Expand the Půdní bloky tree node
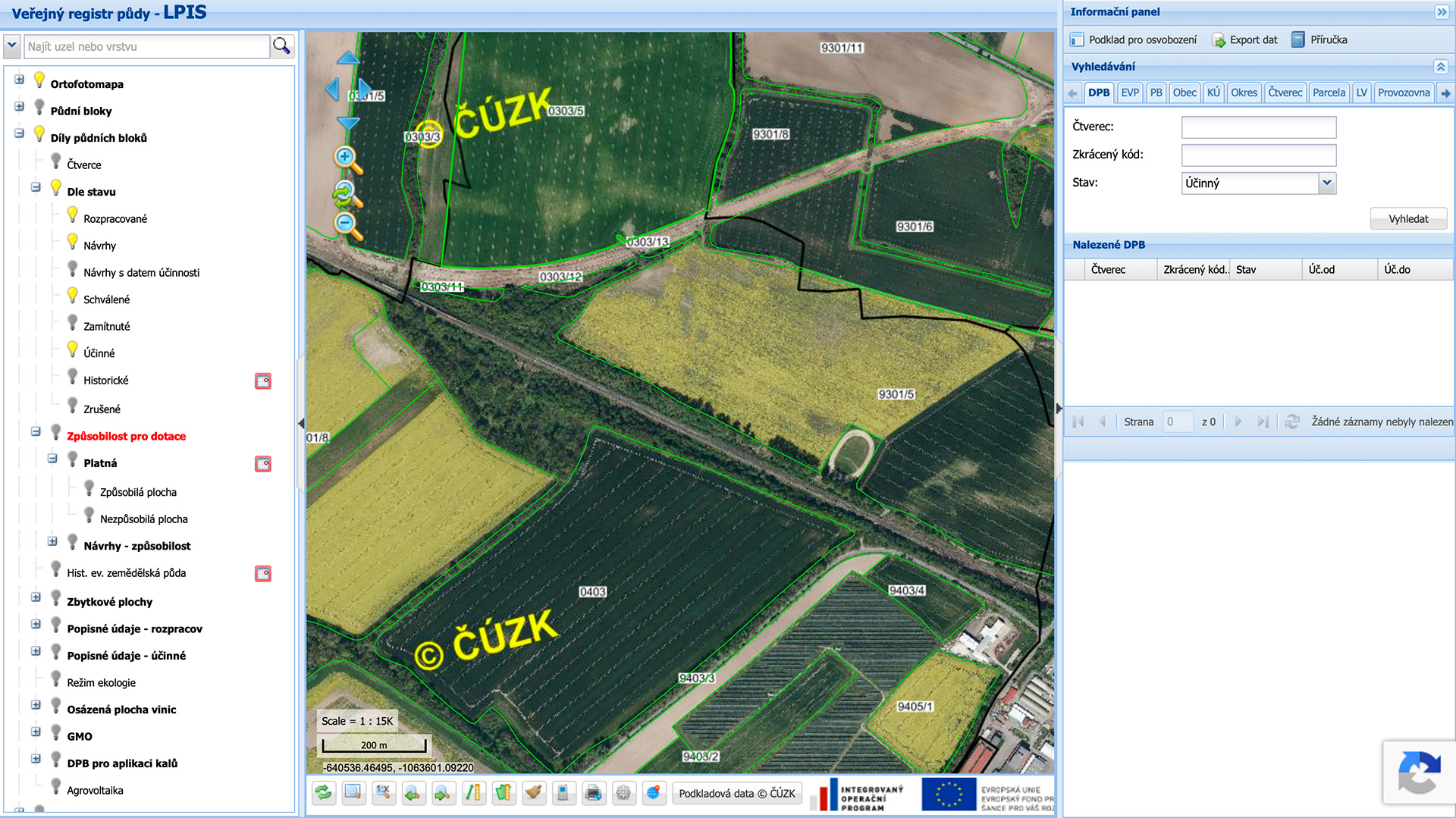The width and height of the screenshot is (1456, 818). pos(19,107)
